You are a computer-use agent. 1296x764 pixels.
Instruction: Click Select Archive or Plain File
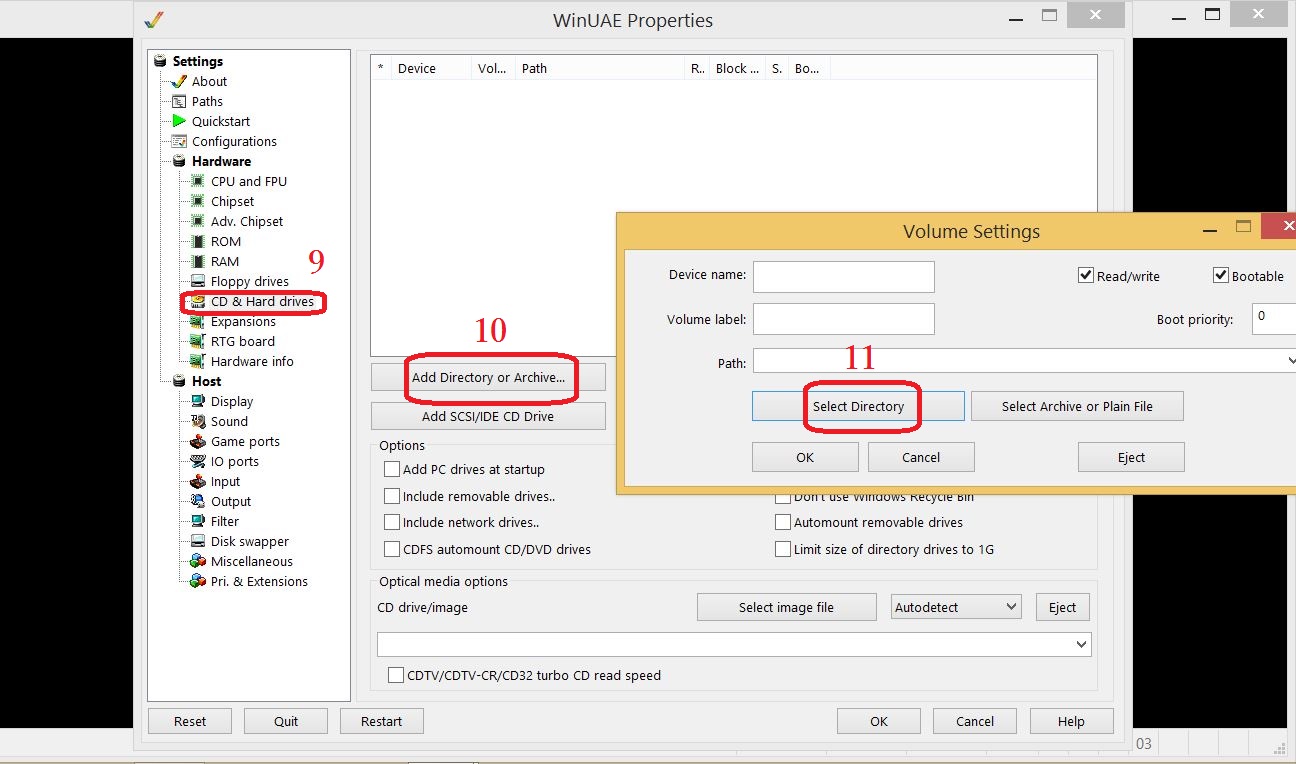point(1077,406)
